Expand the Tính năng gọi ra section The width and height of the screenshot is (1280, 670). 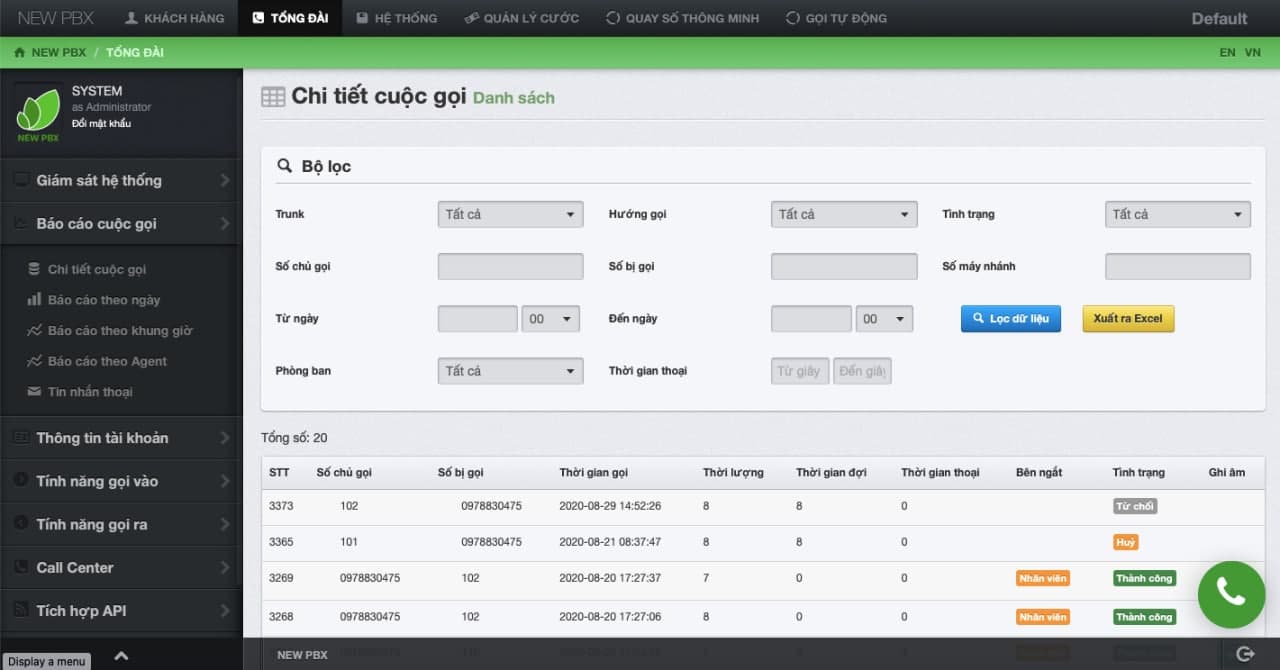(121, 524)
